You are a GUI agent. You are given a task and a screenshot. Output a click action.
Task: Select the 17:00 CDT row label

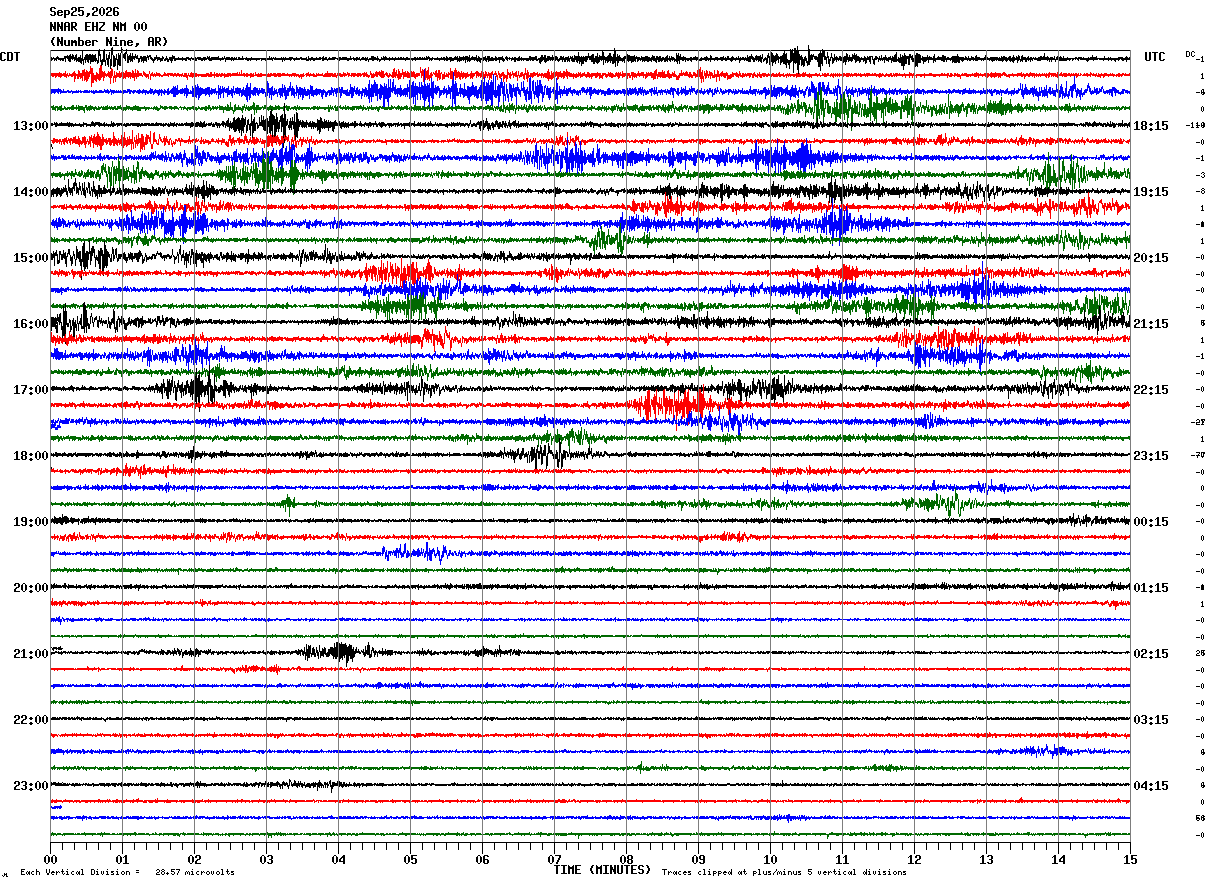coord(30,390)
